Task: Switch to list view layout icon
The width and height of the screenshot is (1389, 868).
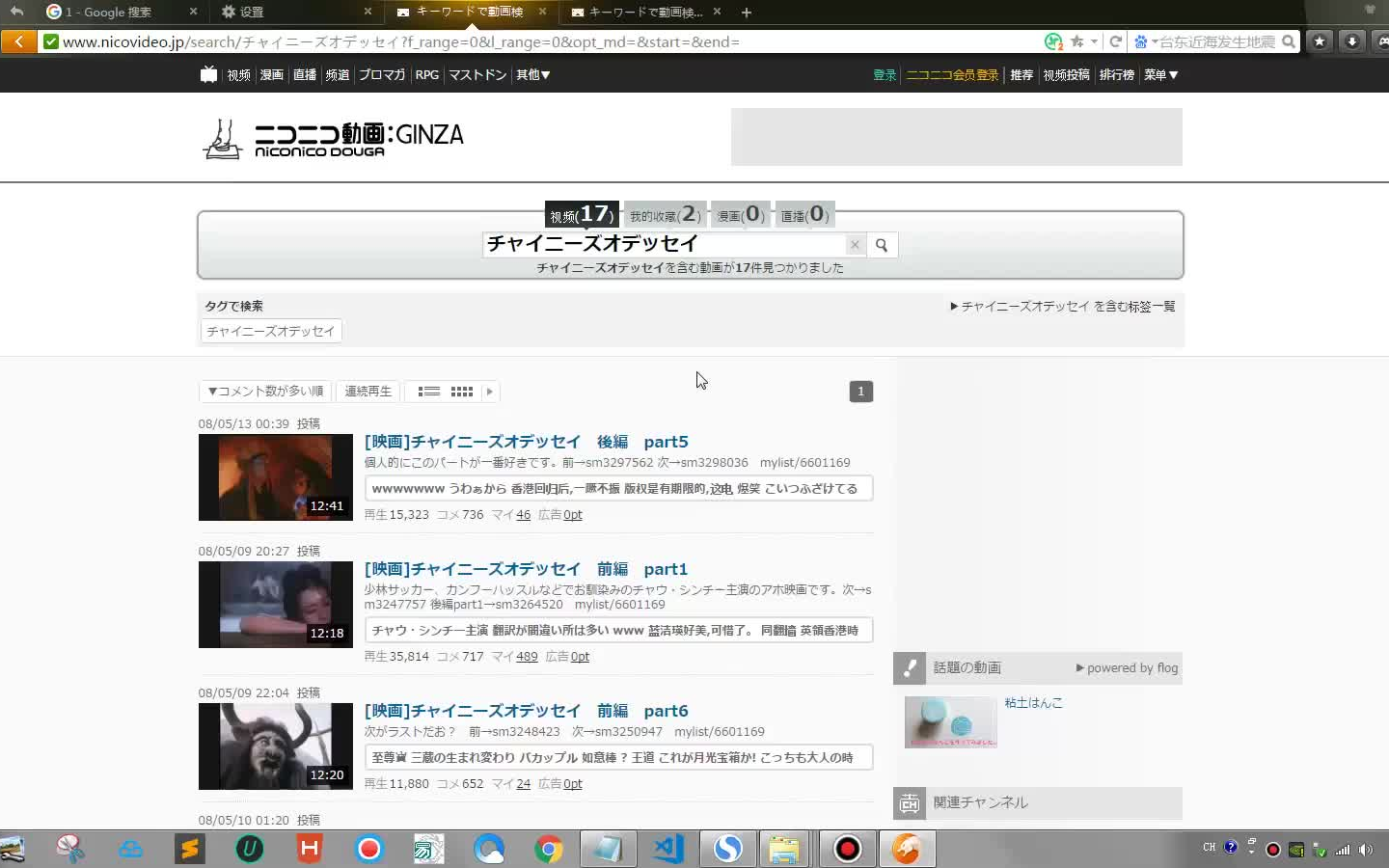Action: [429, 392]
